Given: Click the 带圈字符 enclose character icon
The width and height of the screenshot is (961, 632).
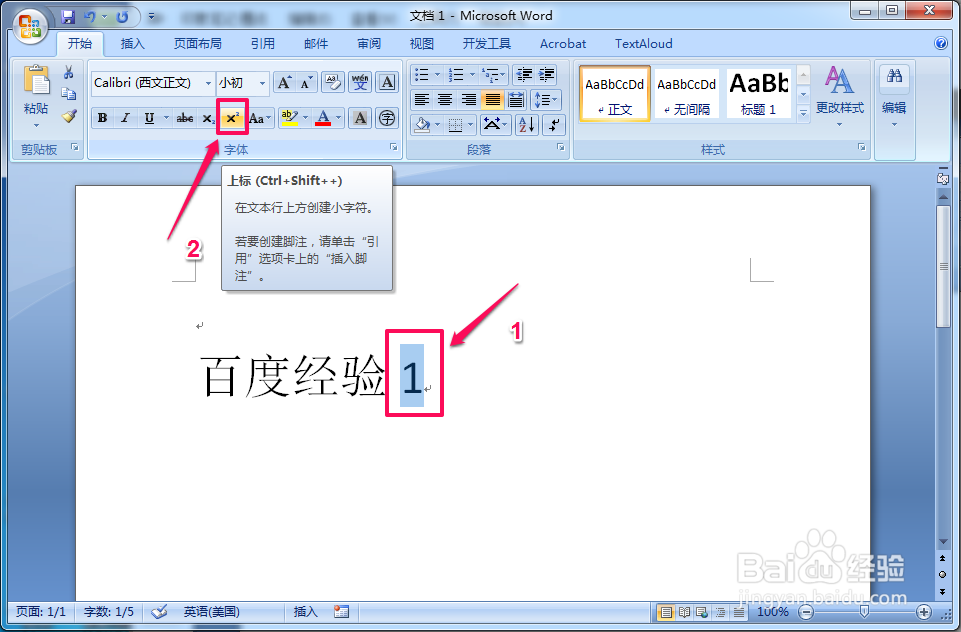Looking at the screenshot, I should [387, 117].
